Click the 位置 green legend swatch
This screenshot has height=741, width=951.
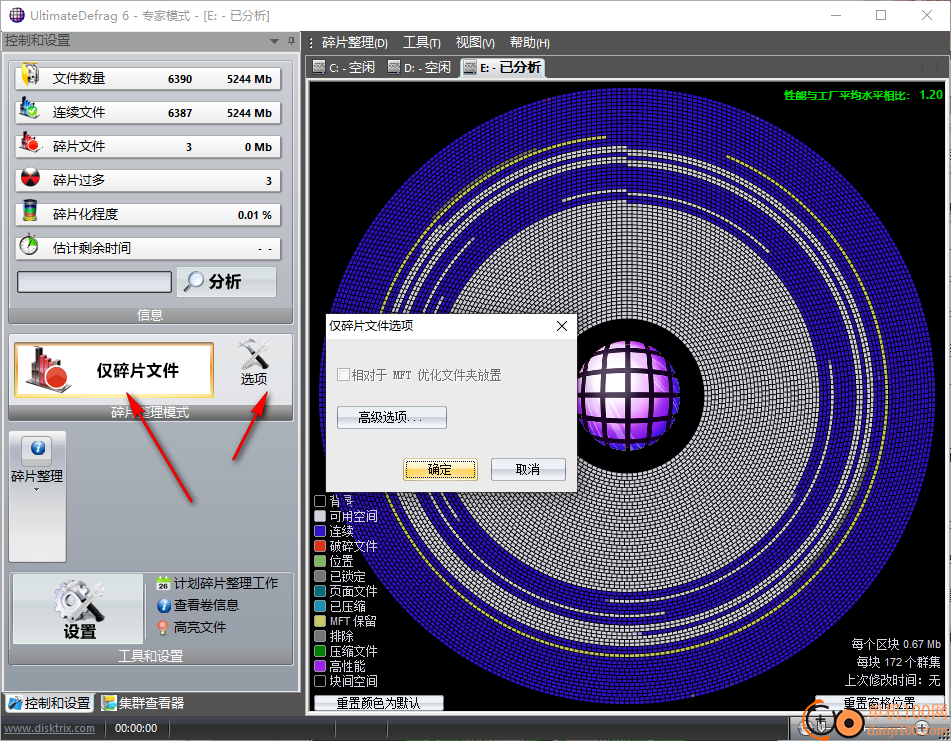320,561
